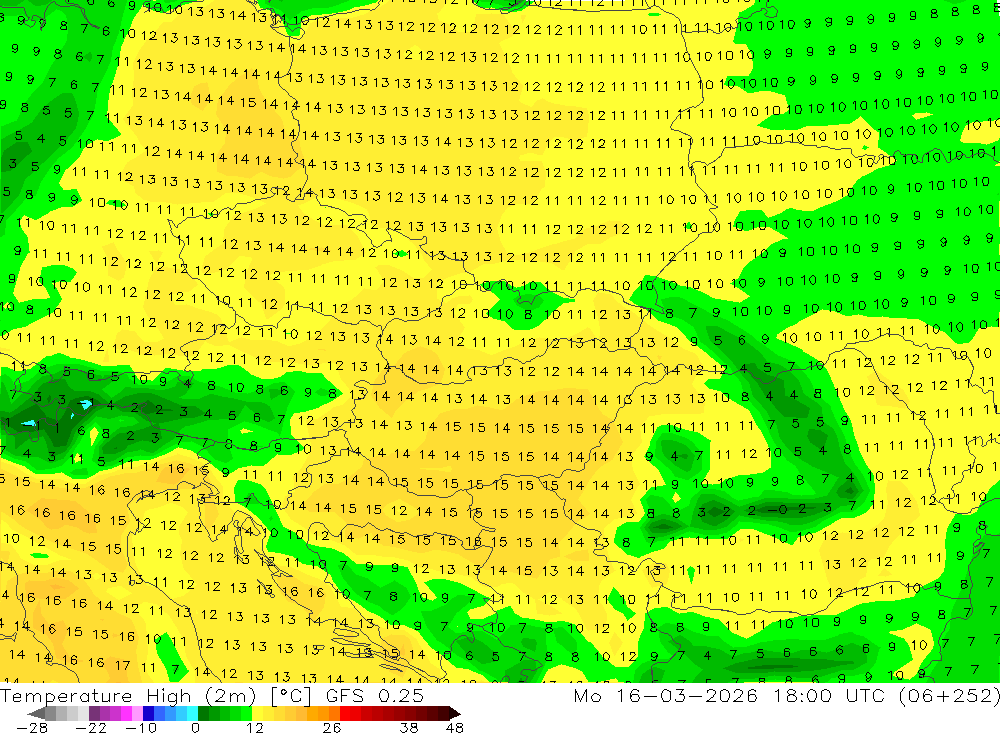Click the "Mo 16-03-2026" forecast date

point(665,695)
